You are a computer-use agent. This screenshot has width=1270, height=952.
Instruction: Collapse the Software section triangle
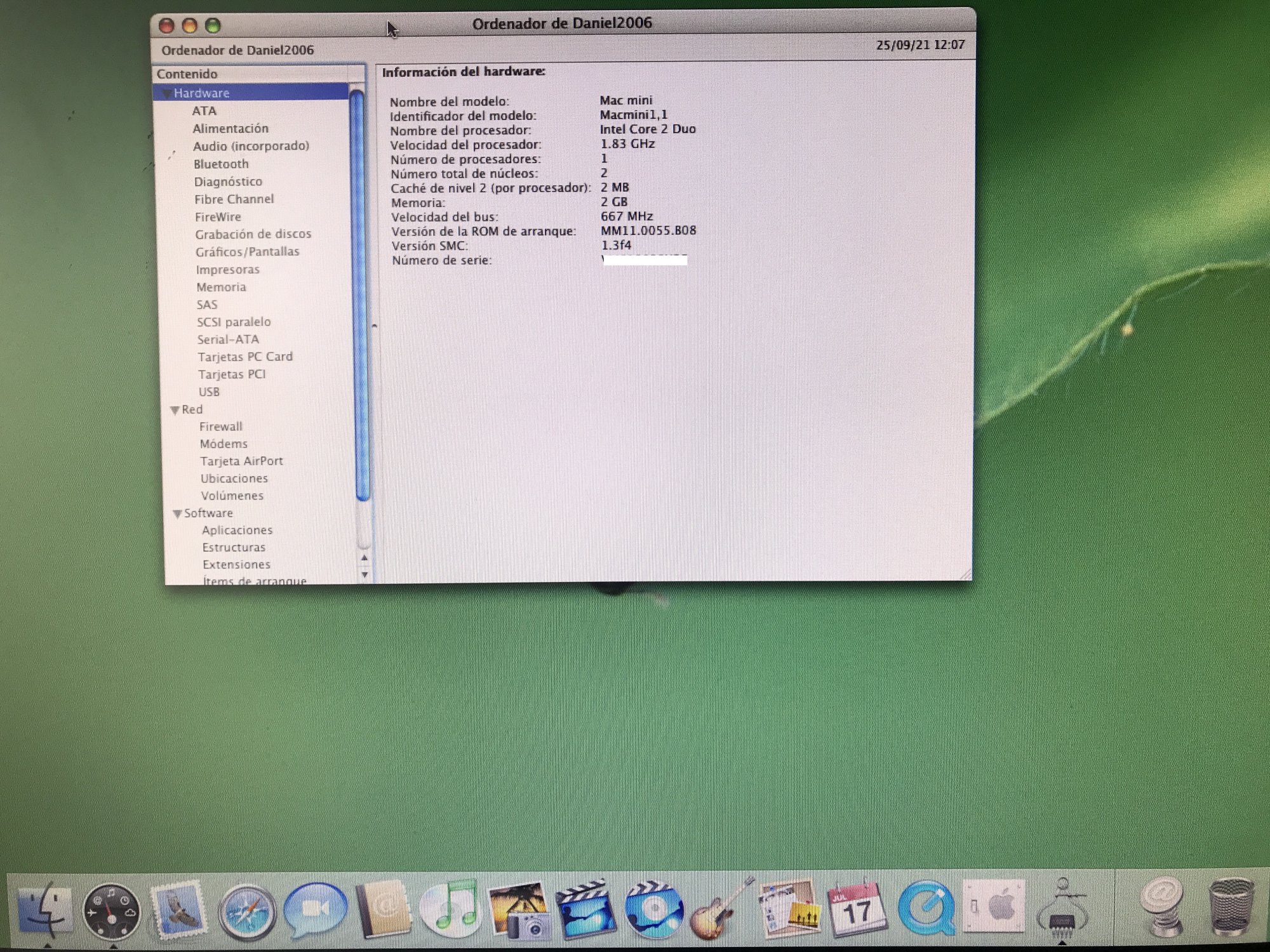click(177, 514)
